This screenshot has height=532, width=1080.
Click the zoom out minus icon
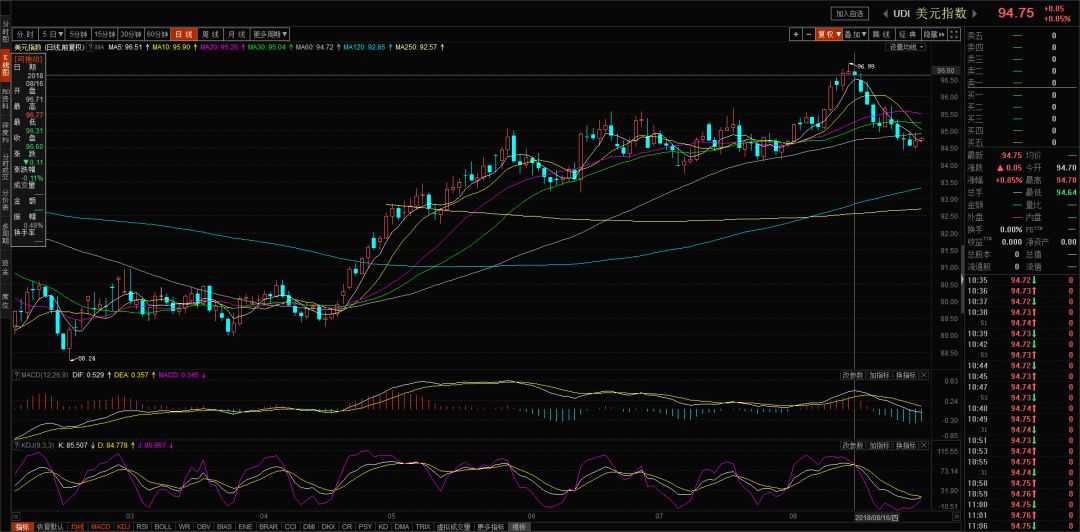(x=807, y=34)
